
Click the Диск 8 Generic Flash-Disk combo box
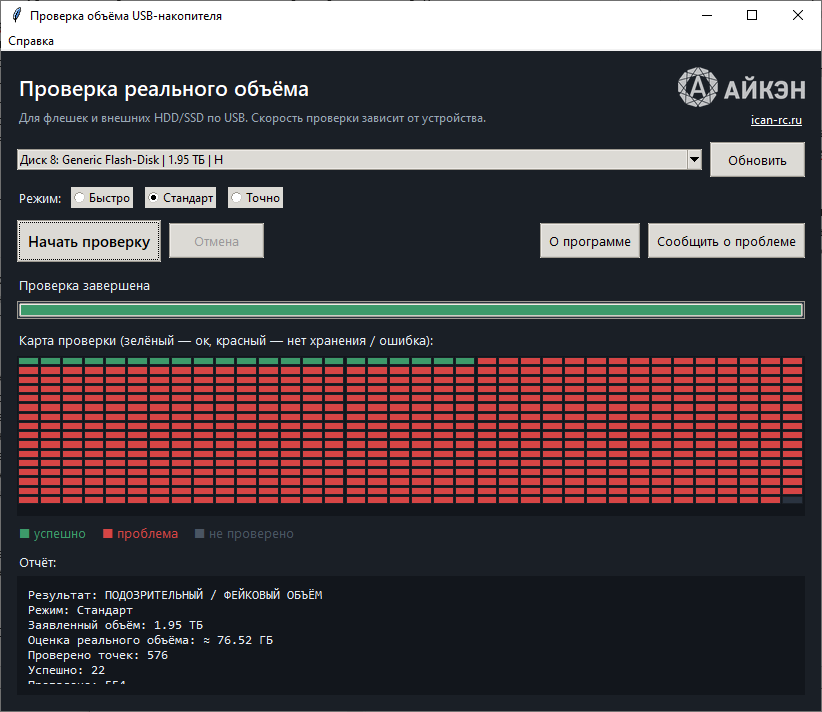pyautogui.click(x=359, y=159)
